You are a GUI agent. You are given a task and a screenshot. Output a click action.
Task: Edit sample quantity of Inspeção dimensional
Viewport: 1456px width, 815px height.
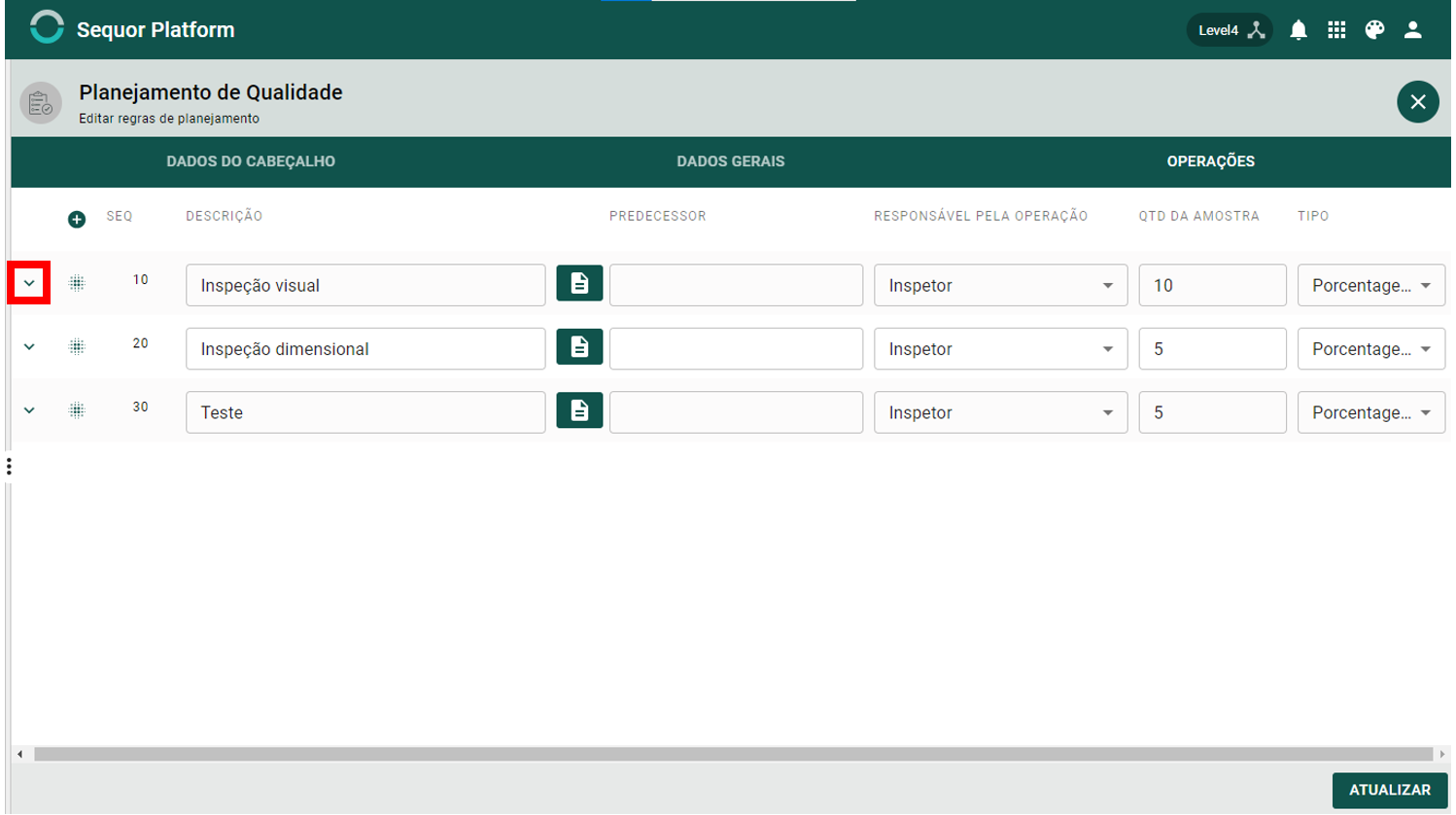click(x=1212, y=348)
